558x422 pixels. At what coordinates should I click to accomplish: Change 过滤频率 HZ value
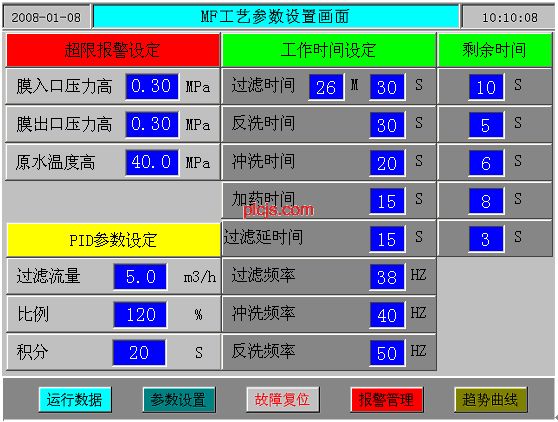coord(387,277)
